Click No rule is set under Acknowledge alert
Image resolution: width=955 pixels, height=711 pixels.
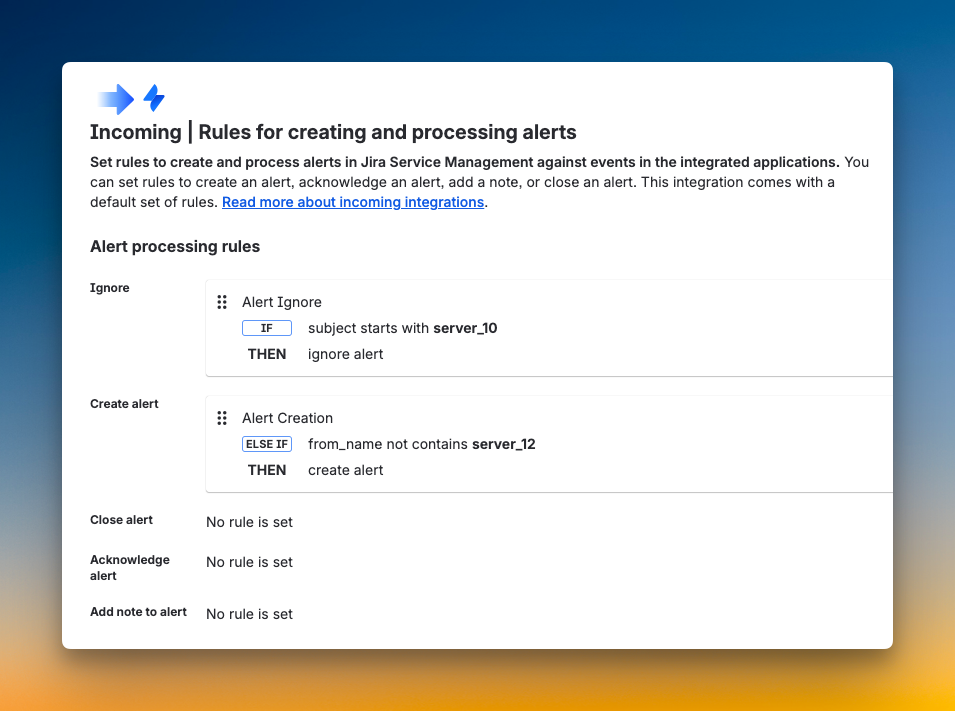[x=249, y=561]
